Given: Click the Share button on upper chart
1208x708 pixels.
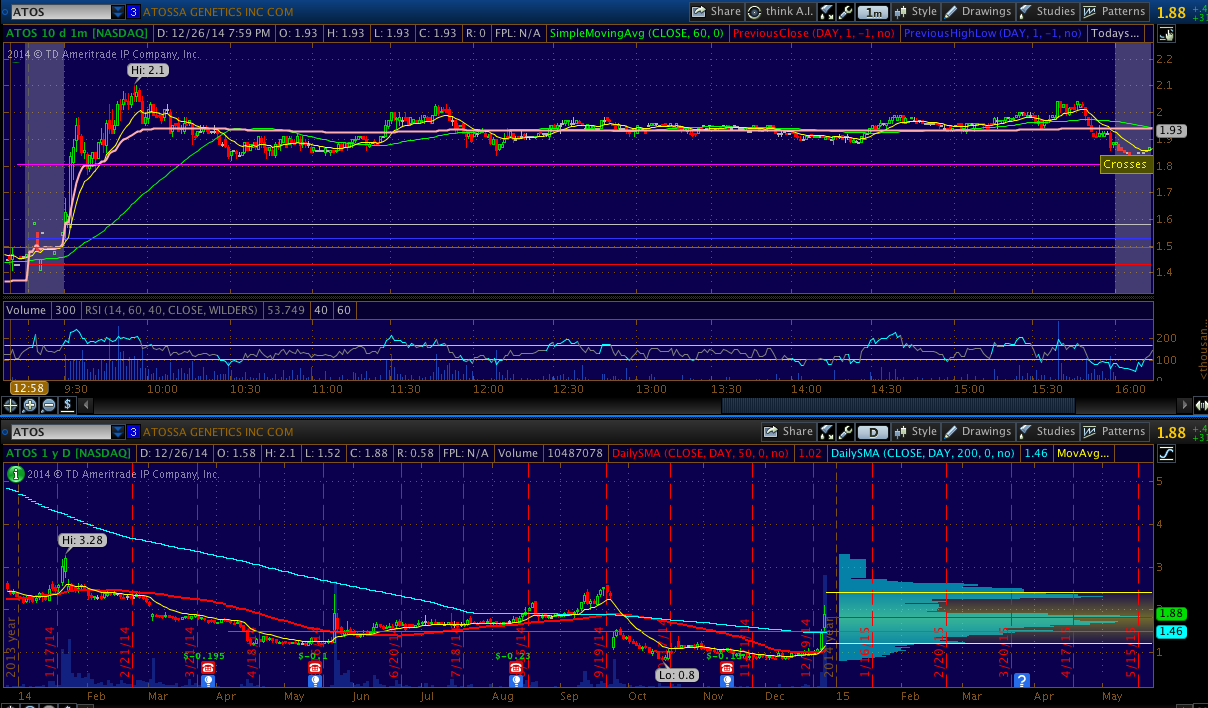Looking at the screenshot, I should coord(716,12).
